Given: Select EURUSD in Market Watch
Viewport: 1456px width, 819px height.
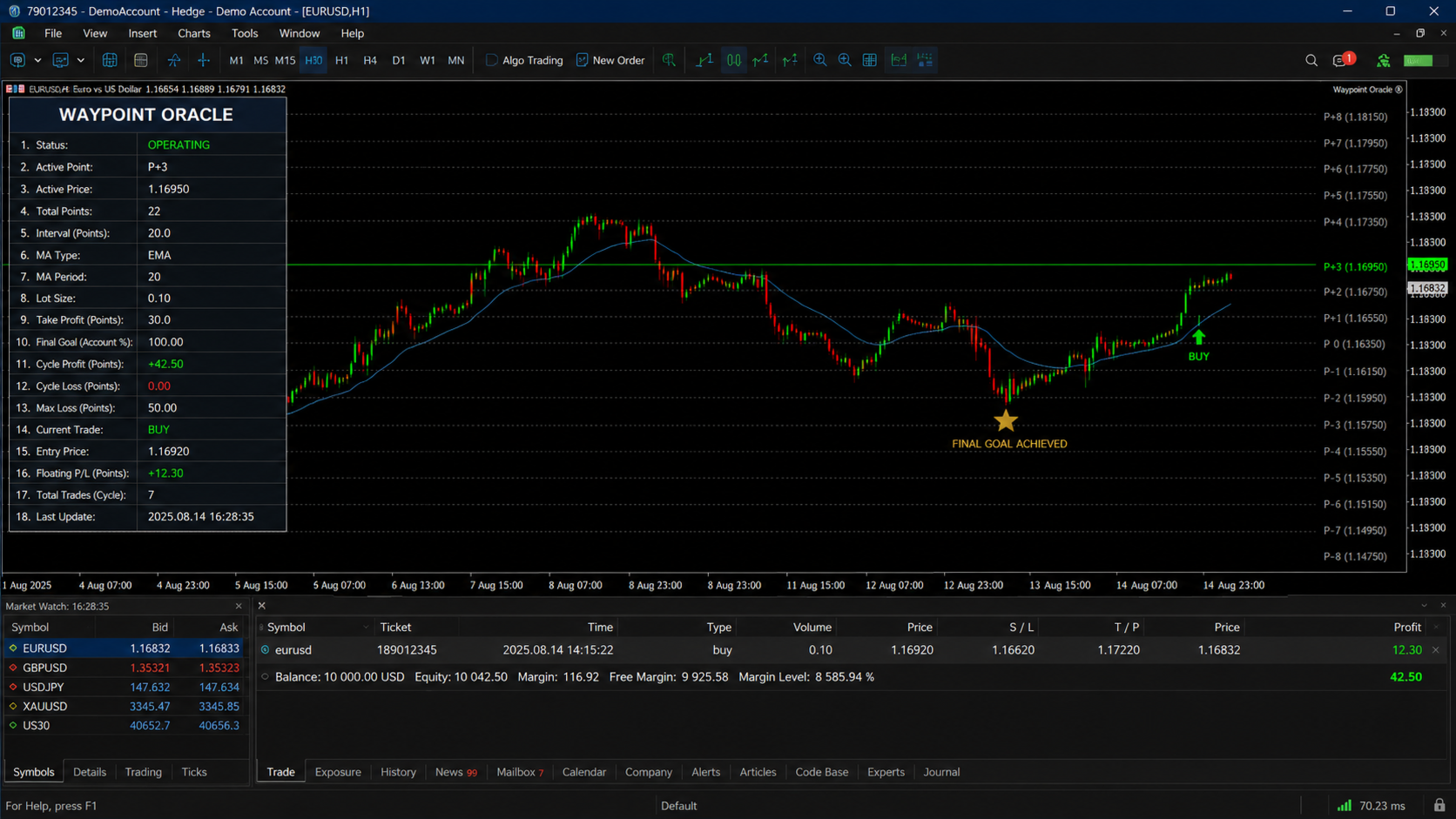Looking at the screenshot, I should pos(125,648).
